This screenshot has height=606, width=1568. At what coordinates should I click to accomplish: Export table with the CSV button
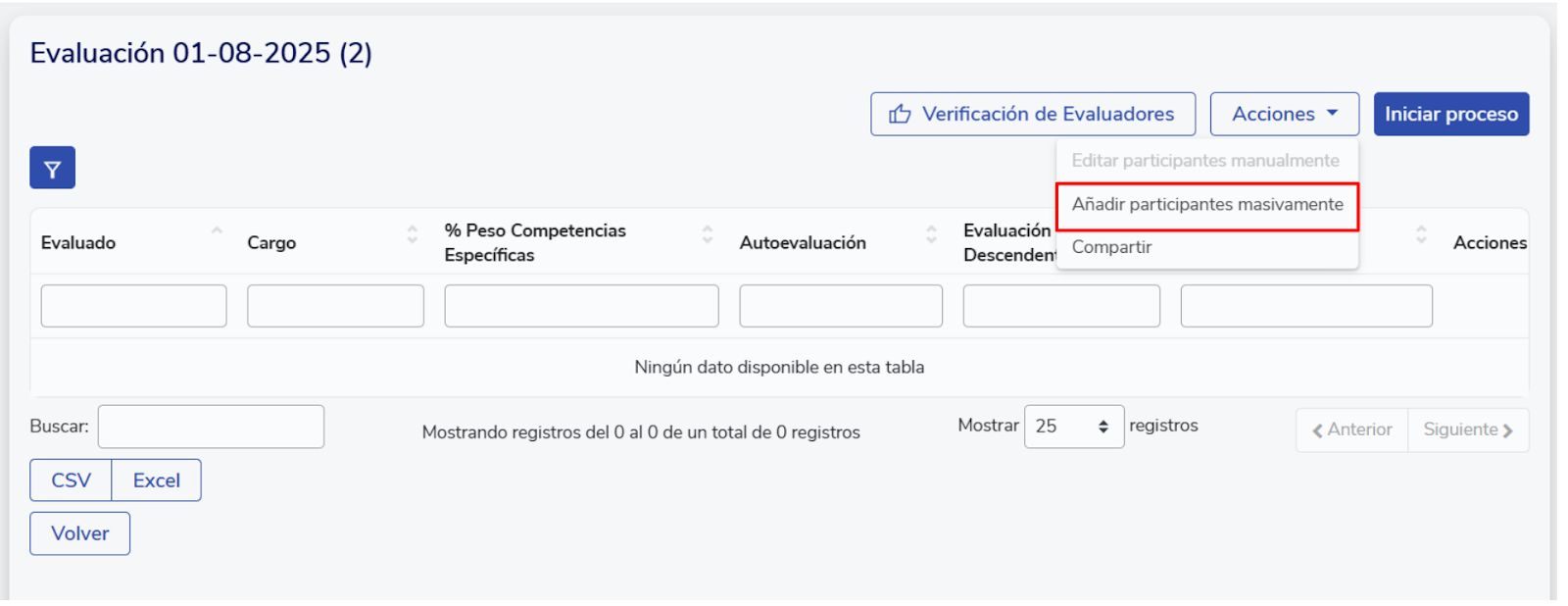tap(71, 480)
